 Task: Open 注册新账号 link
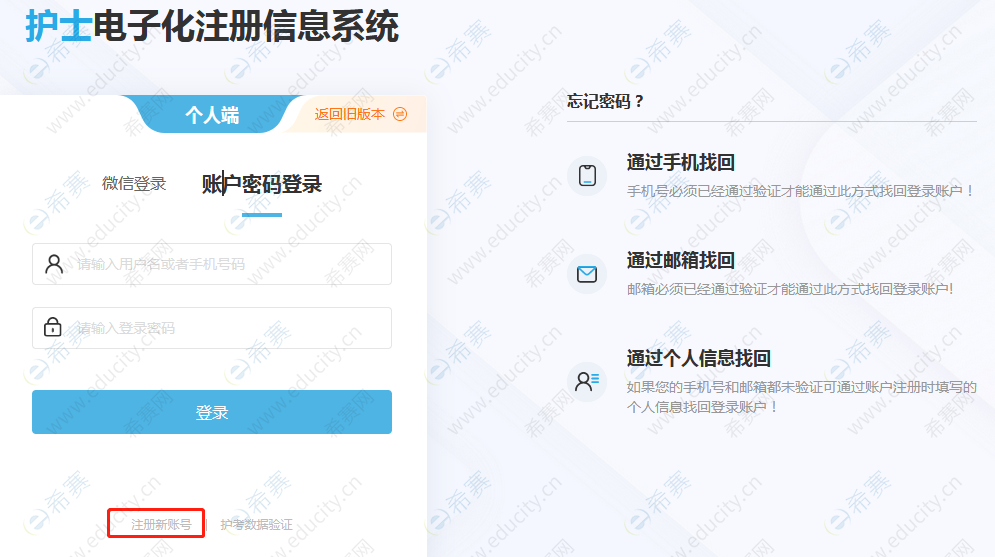pyautogui.click(x=161, y=525)
